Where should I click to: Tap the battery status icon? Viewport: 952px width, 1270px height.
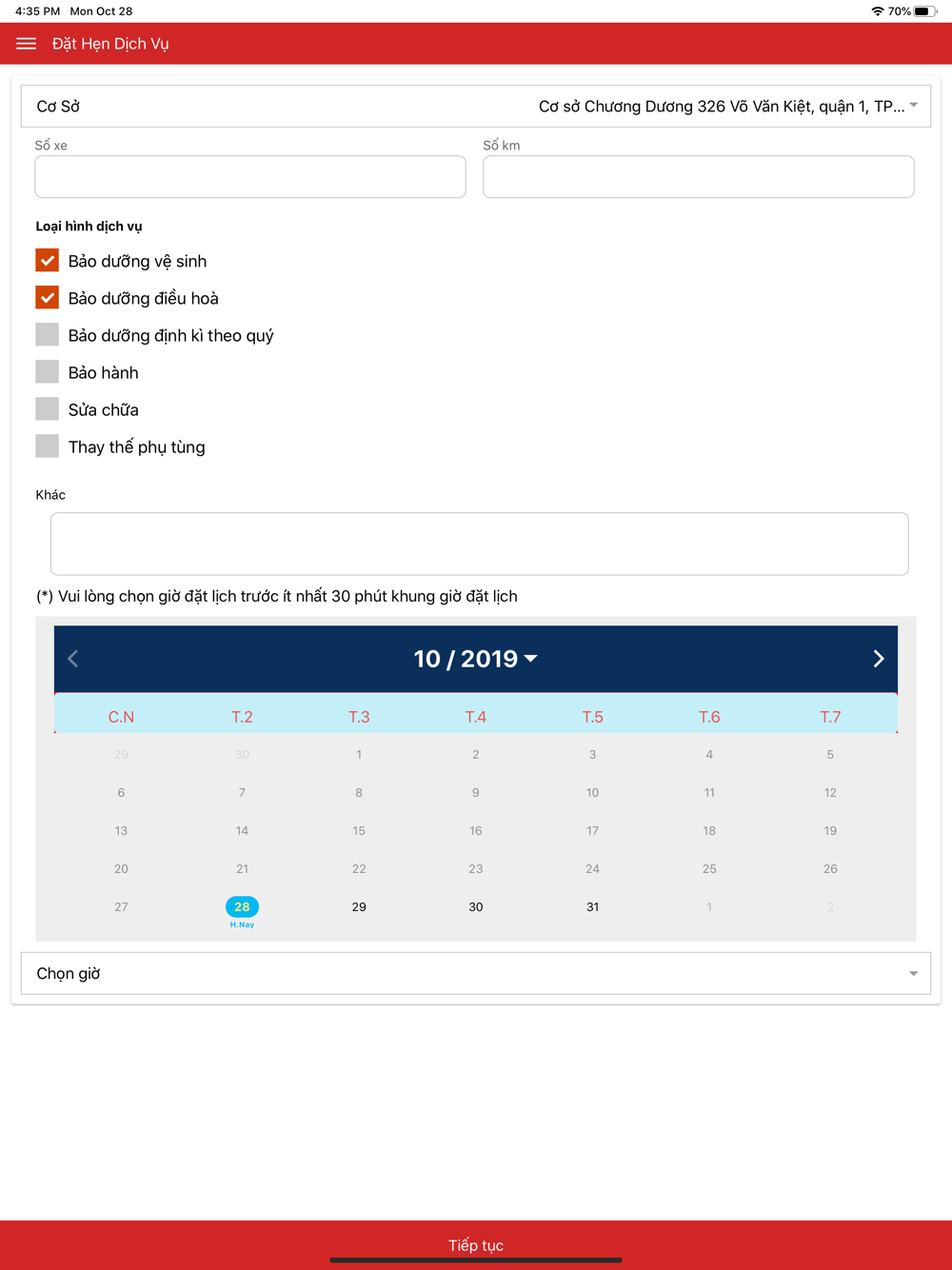click(x=925, y=11)
